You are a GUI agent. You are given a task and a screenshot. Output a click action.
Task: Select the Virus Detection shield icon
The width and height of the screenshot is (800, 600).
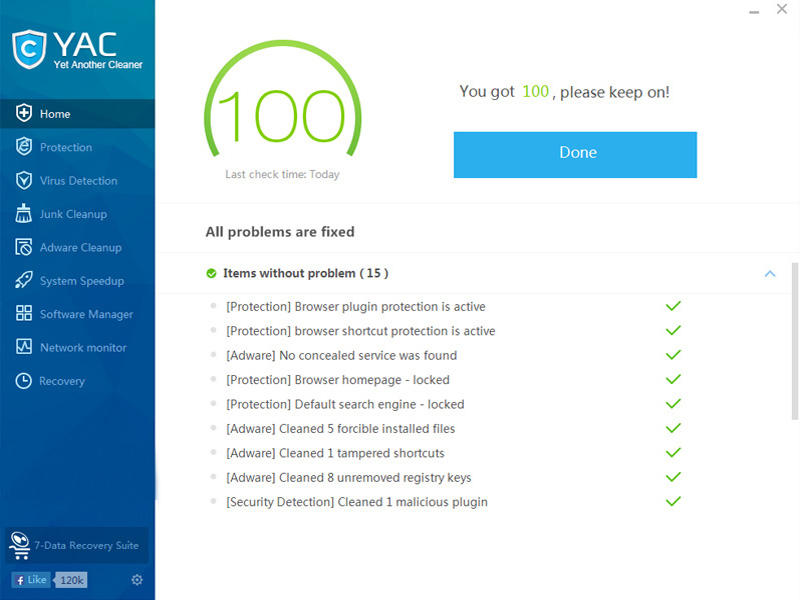24,180
